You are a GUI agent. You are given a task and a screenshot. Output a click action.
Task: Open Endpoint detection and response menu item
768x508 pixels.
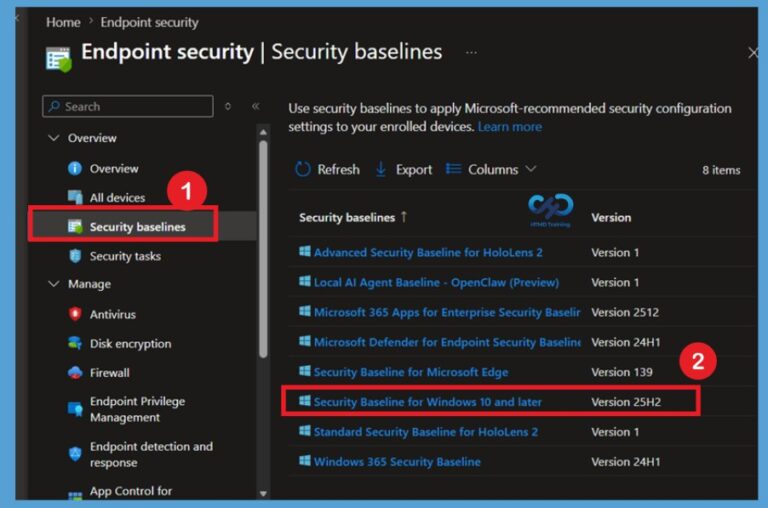(x=151, y=454)
